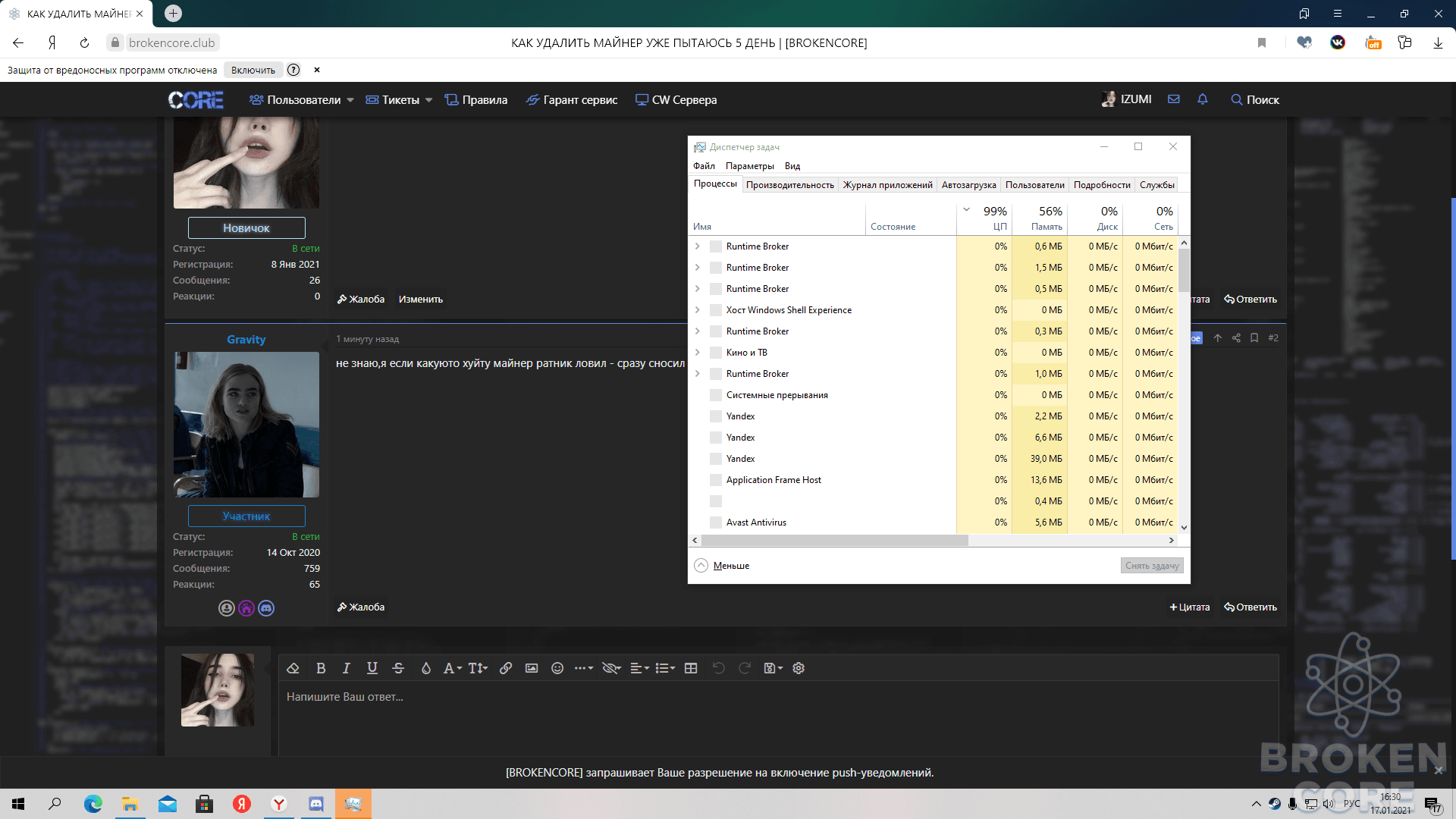
Task: Open Параметры menu in Task Manager
Action: tap(749, 166)
